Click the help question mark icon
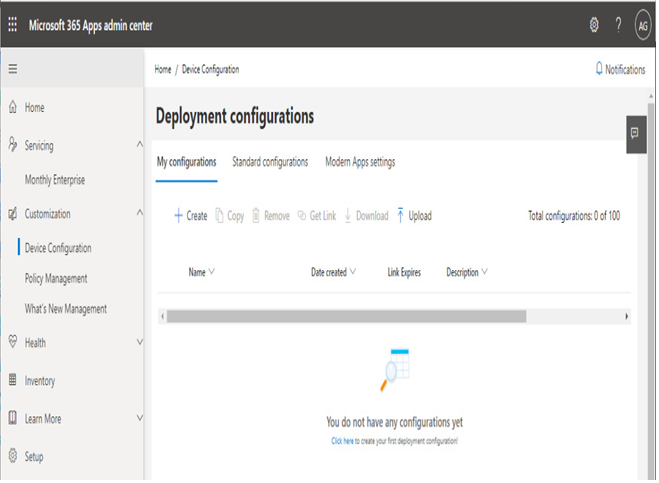 pyautogui.click(x=618, y=25)
